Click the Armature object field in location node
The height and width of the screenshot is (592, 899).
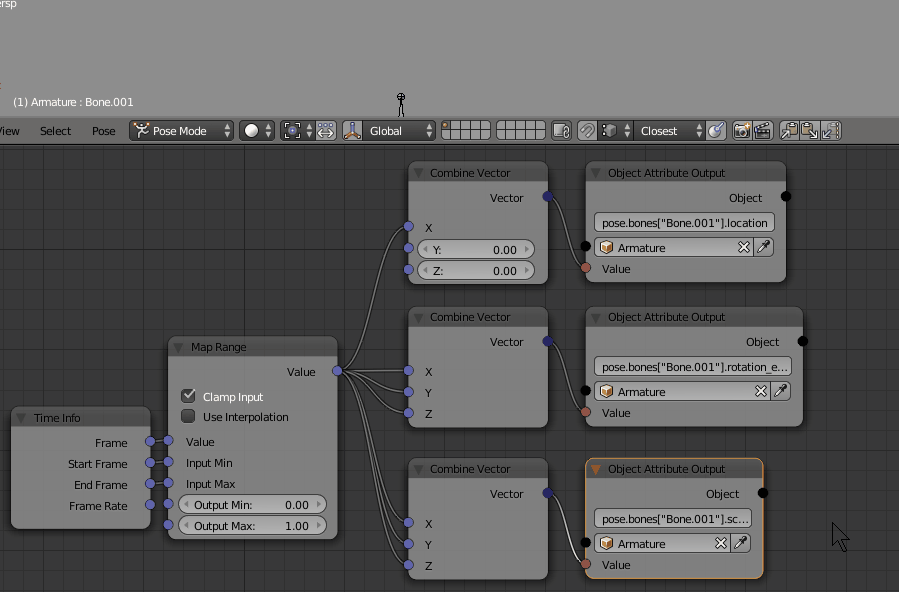[x=674, y=247]
